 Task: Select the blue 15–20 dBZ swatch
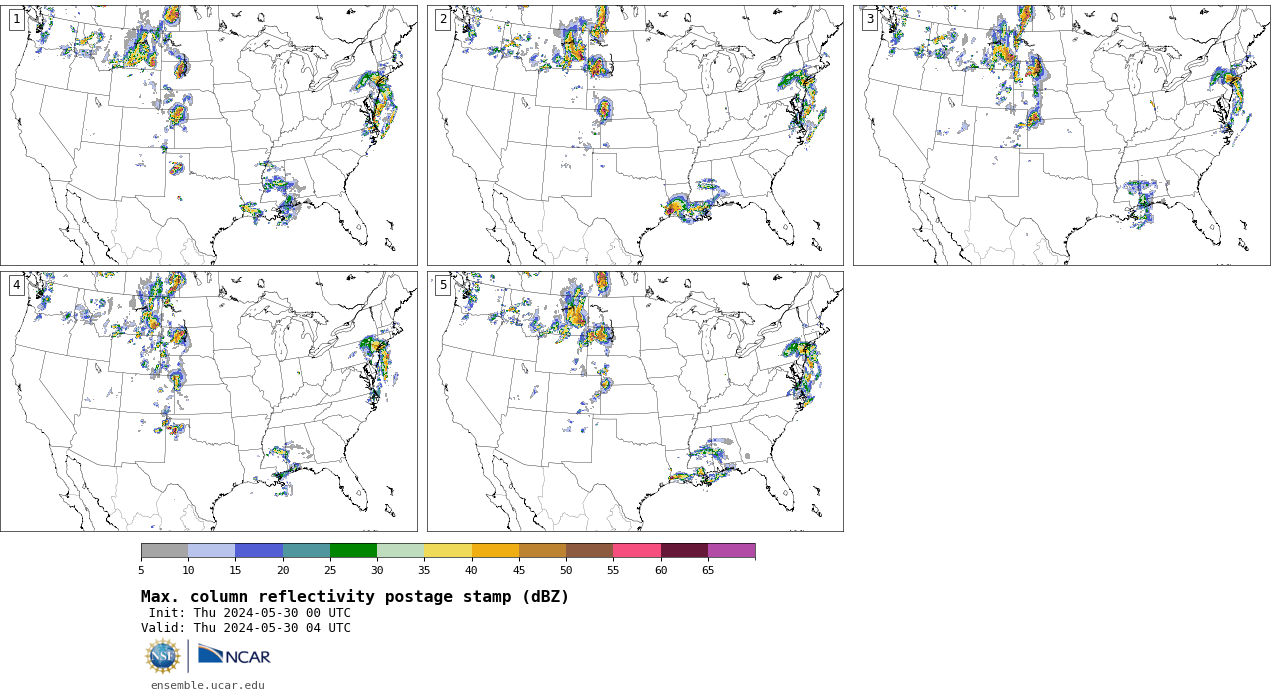pos(259,550)
